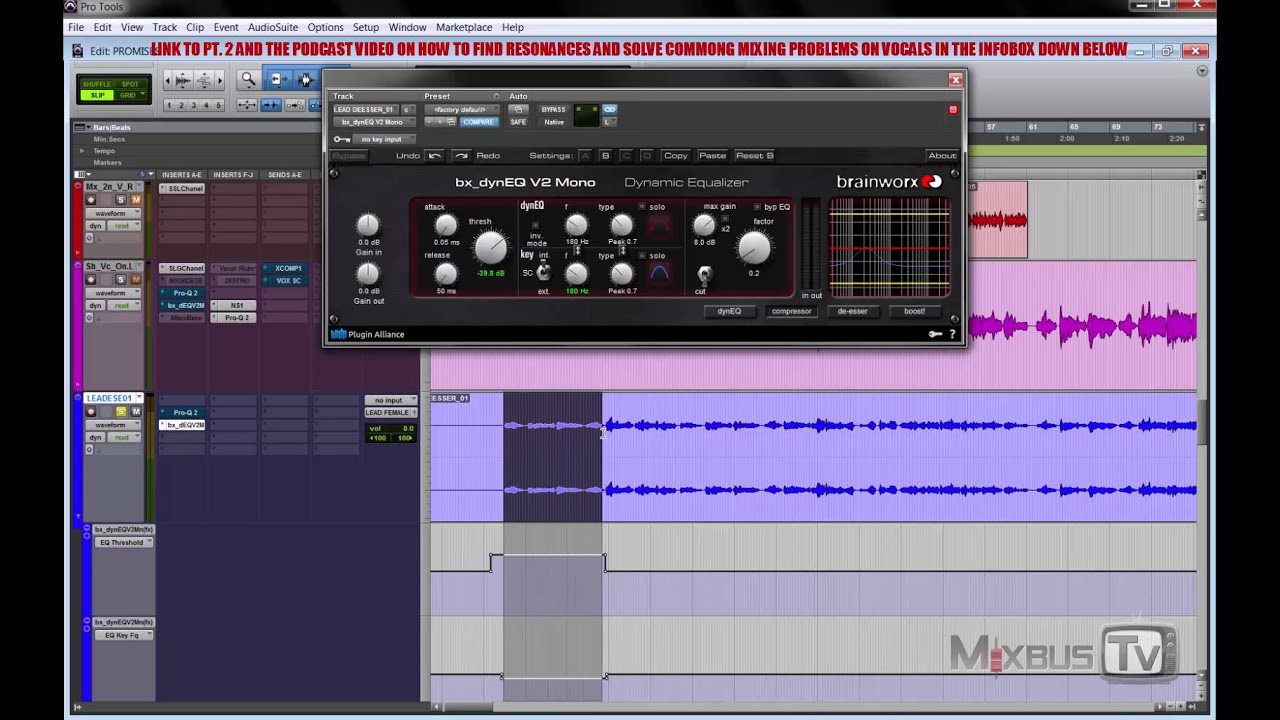Click zoom preset number 1
Viewport: 1280px width, 720px height.
(169, 105)
